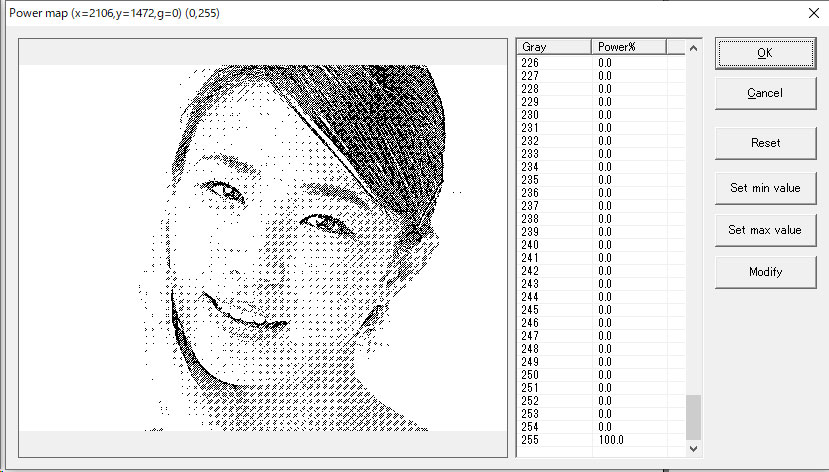Select gray level row 244
Screen dimensions: 829x472
click(601, 297)
